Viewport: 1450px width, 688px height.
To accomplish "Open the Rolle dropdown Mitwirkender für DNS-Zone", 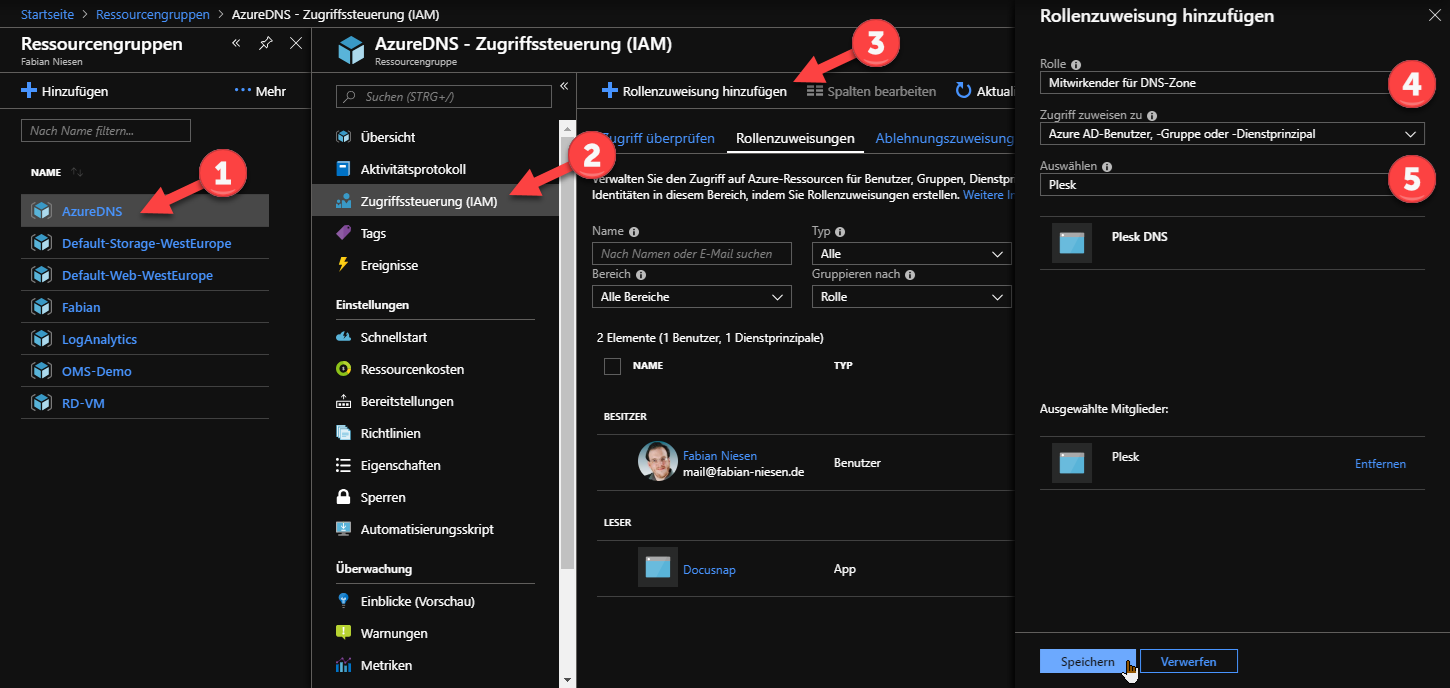I will coord(1232,83).
